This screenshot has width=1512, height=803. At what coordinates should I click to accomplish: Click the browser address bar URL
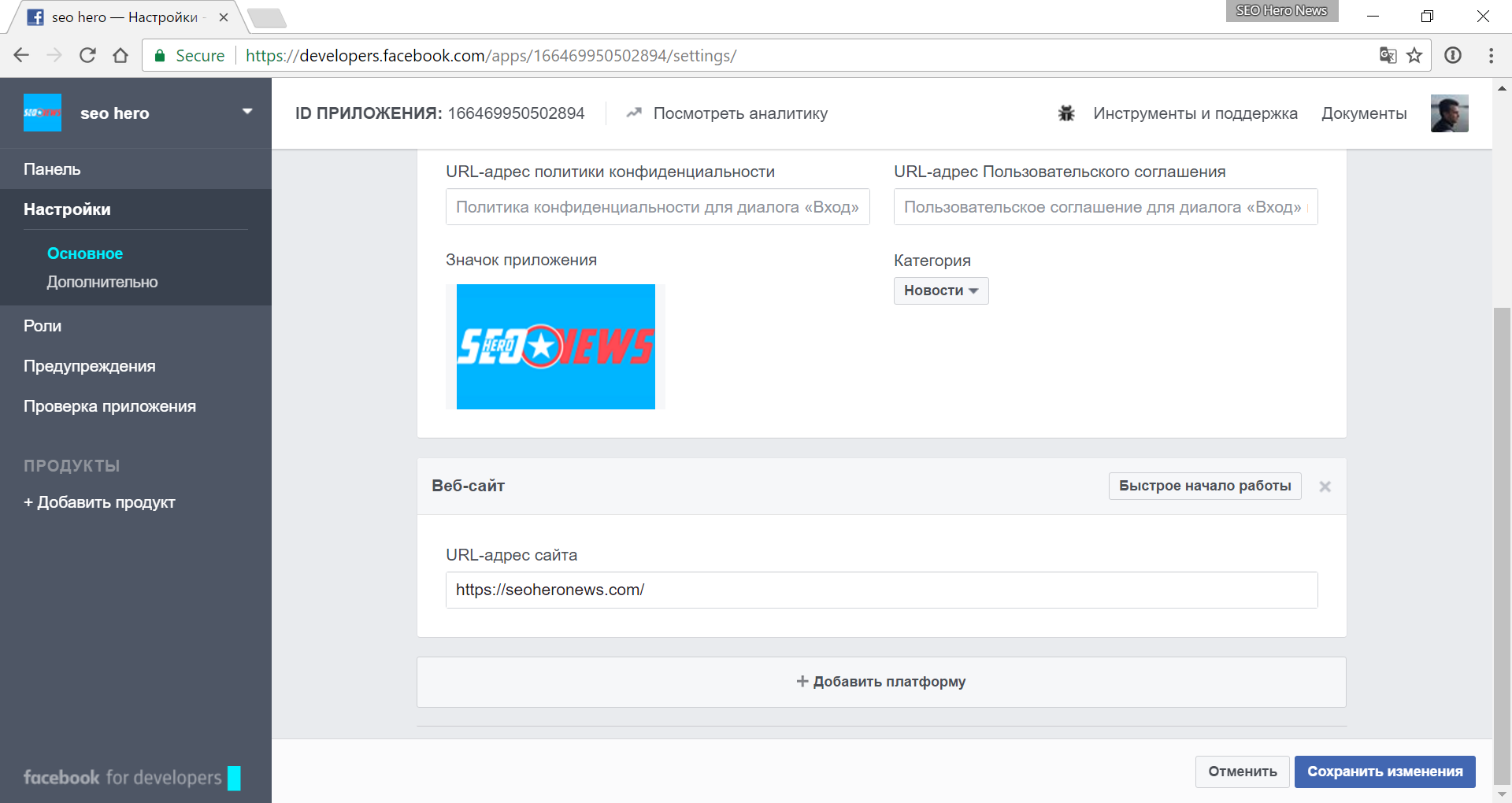click(x=491, y=55)
